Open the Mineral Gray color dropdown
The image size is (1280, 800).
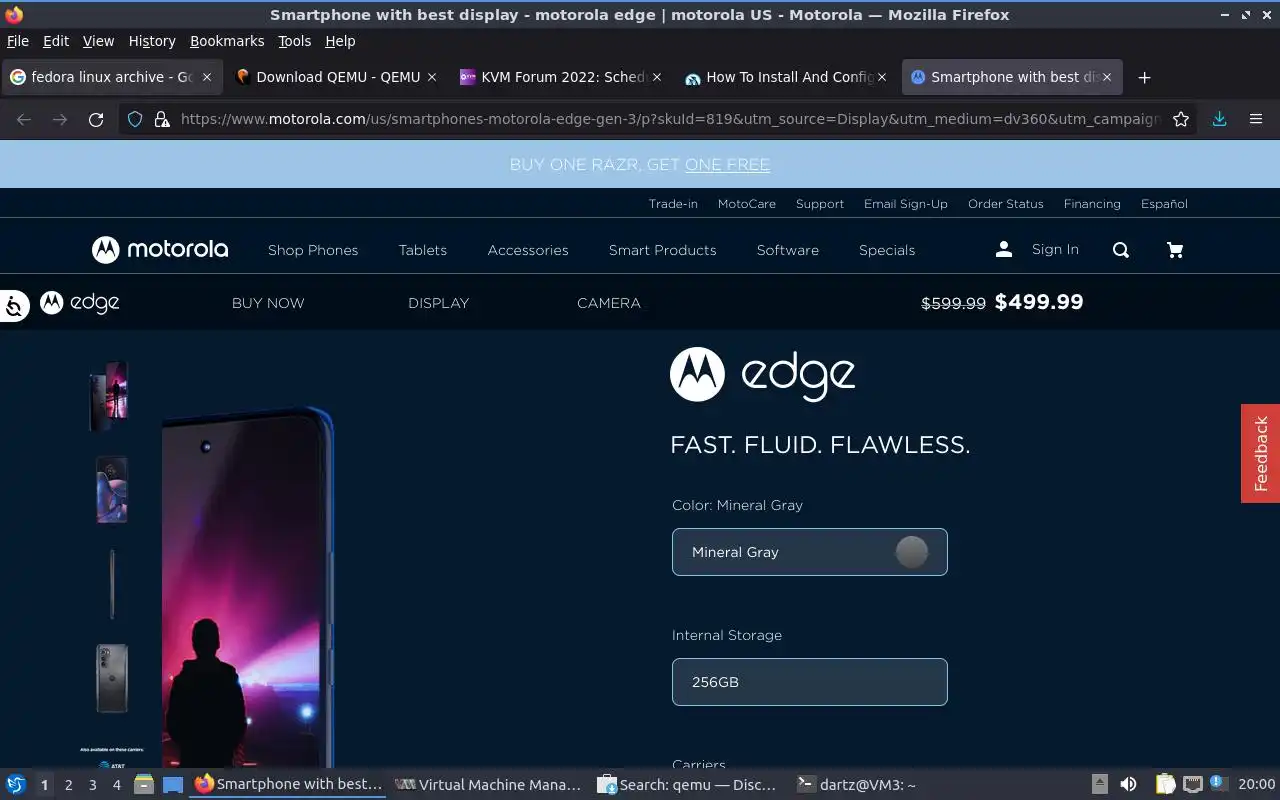810,552
